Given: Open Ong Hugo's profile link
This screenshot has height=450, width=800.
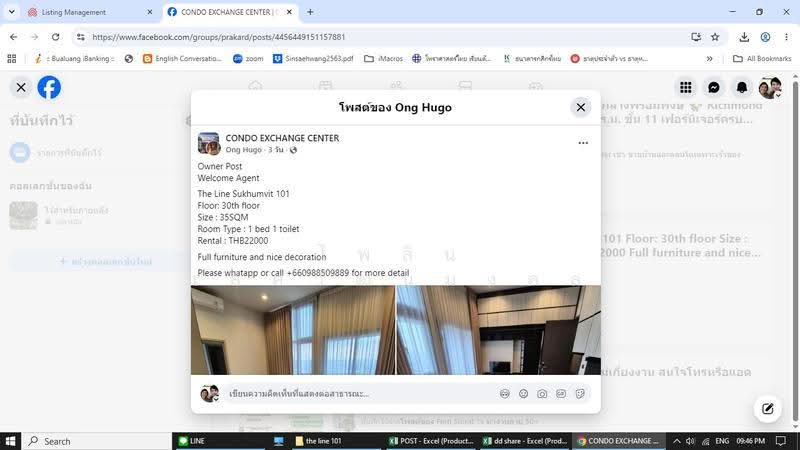Looking at the screenshot, I should tap(243, 149).
